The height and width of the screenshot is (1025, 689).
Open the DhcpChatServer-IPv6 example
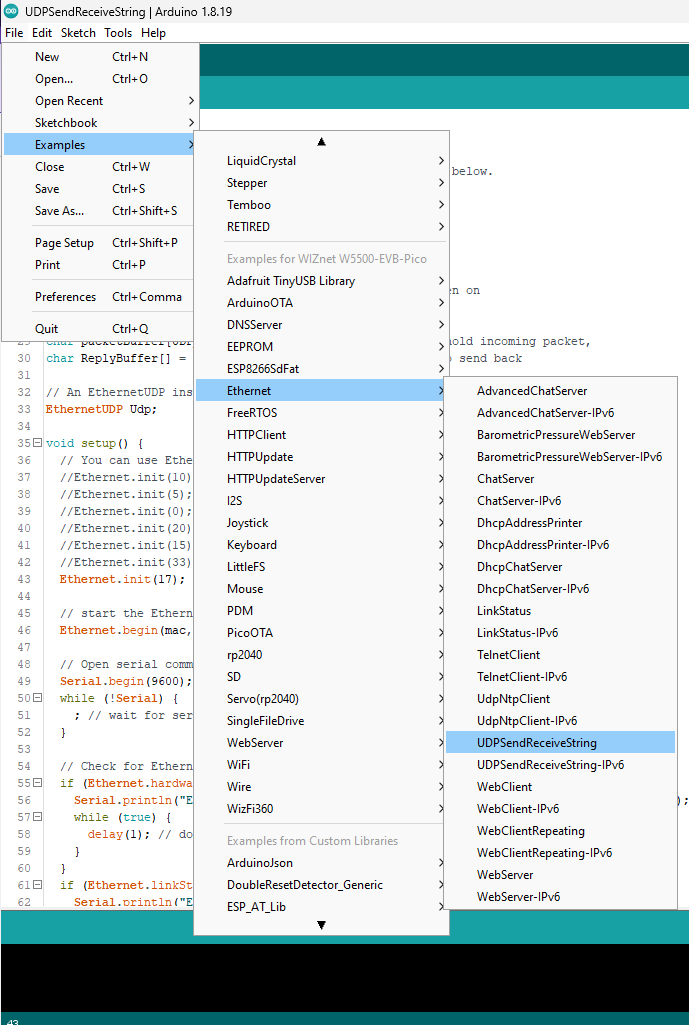point(560,589)
